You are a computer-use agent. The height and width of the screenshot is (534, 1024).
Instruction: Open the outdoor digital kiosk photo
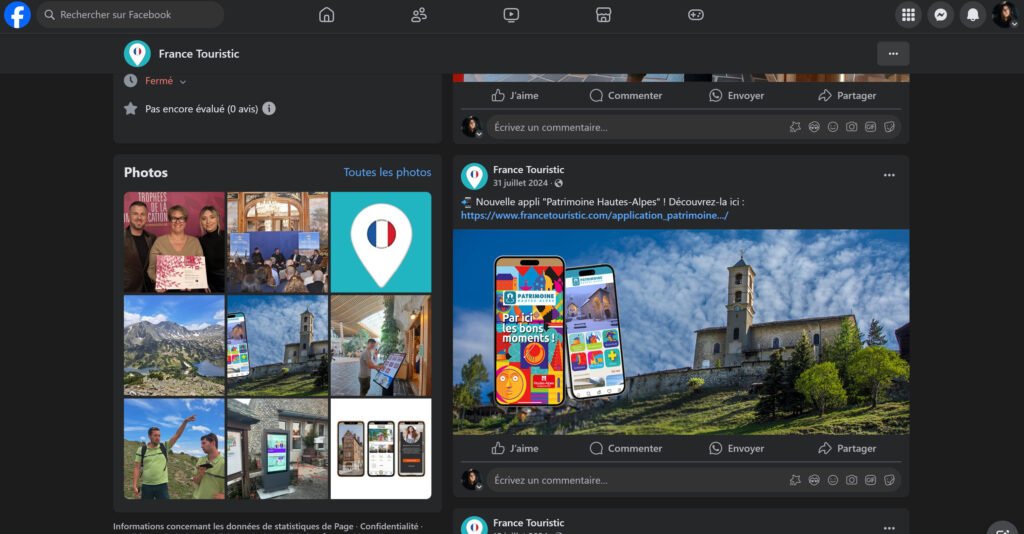click(x=278, y=448)
